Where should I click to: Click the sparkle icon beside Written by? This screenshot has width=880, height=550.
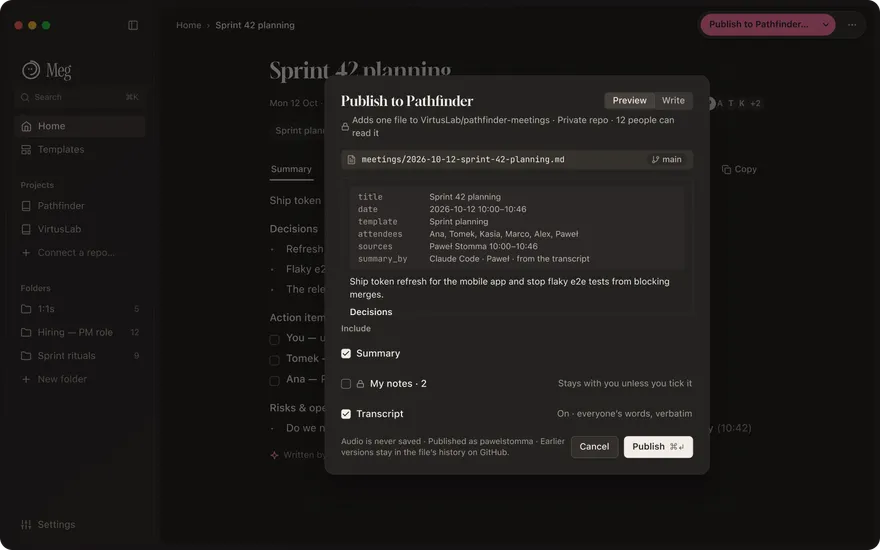click(x=274, y=455)
